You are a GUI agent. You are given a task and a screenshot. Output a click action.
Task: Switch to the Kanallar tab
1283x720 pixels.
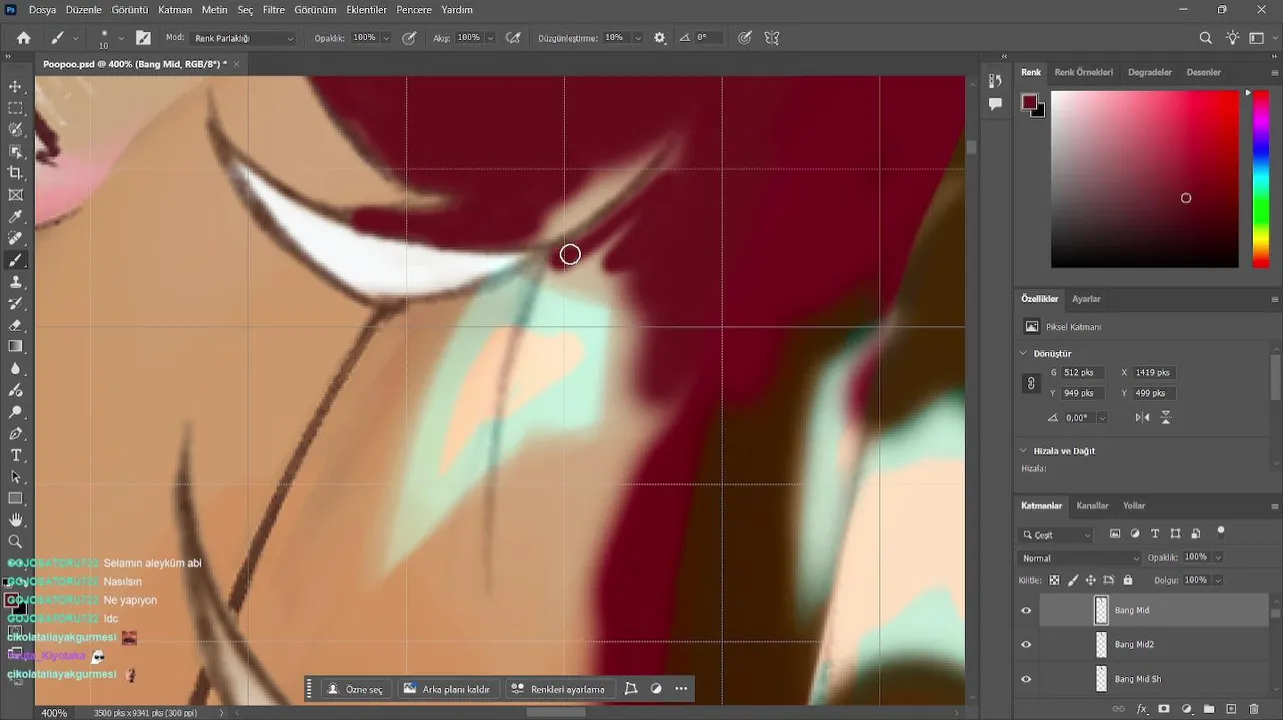[1092, 506]
